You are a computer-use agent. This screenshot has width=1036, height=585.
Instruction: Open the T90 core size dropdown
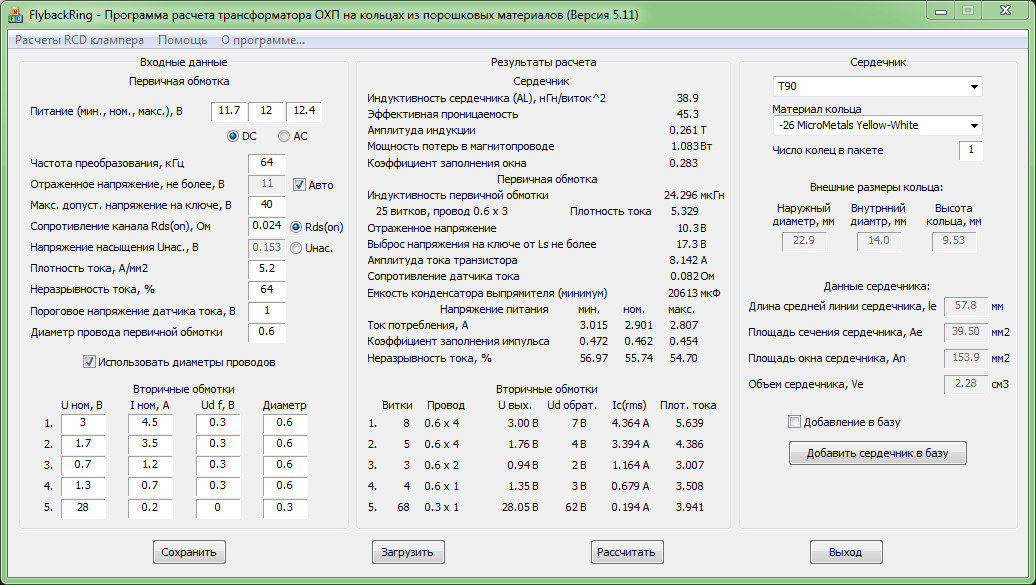coord(877,87)
